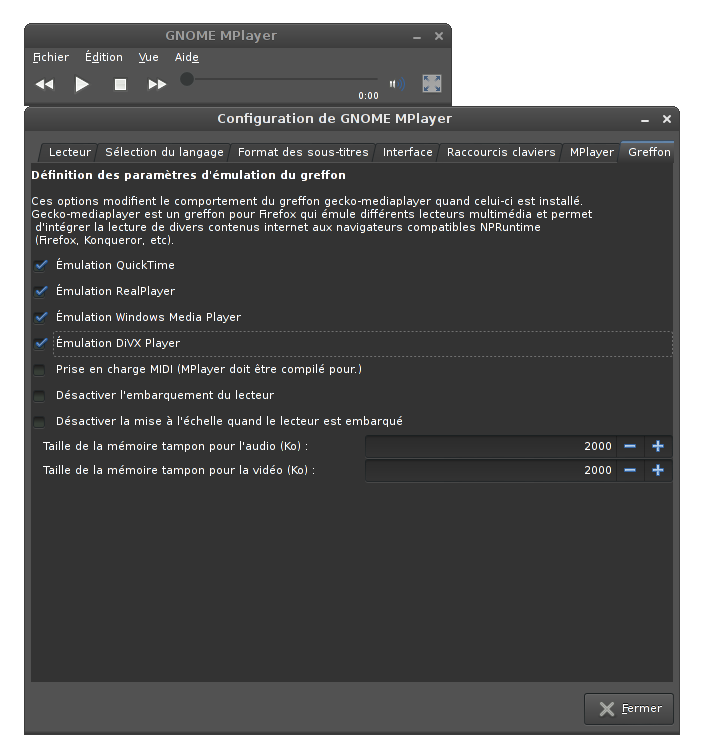Decrease video buffer size with minus button
This screenshot has width=708, height=745.
(x=630, y=470)
